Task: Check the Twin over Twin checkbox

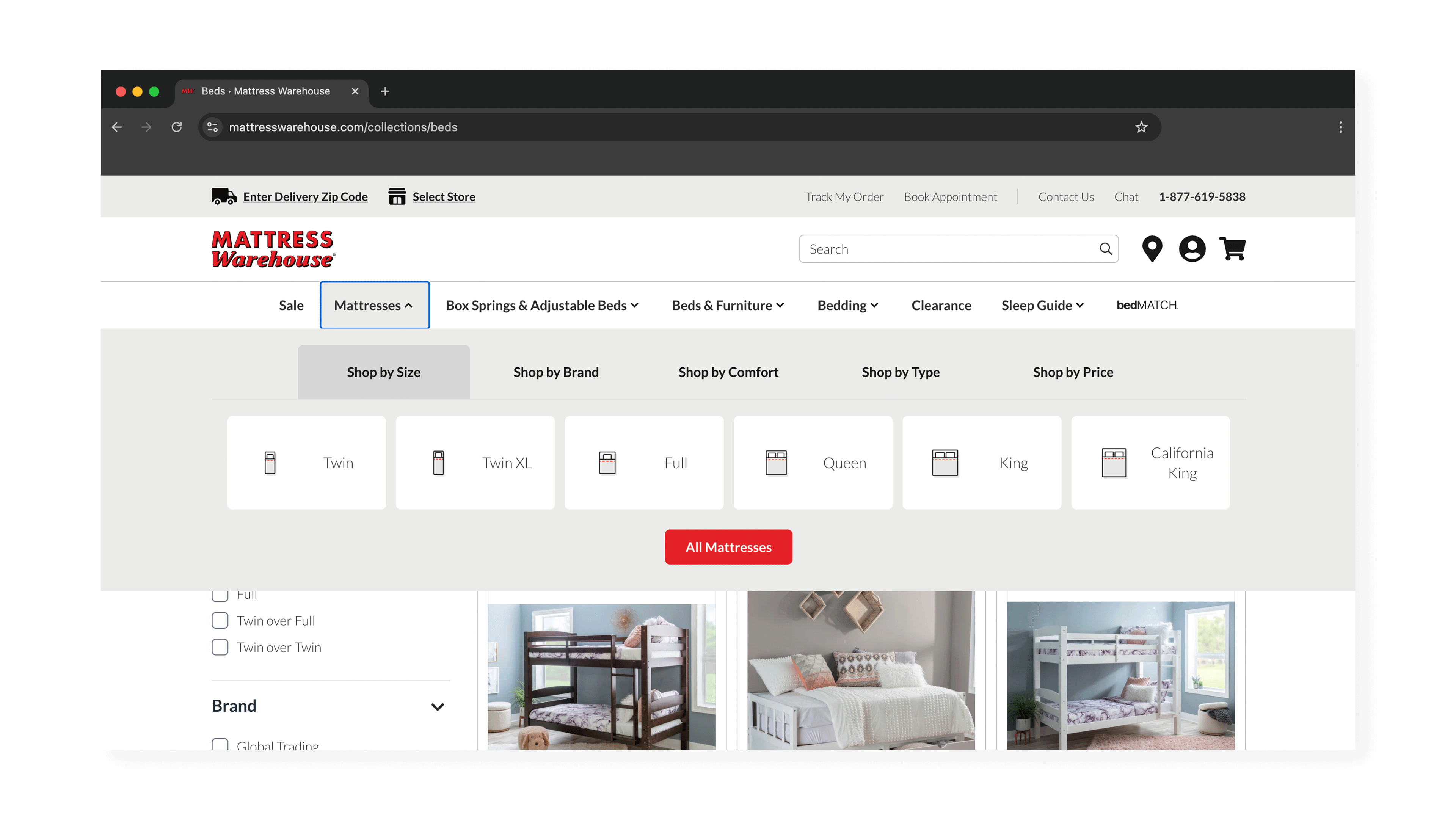Action: coord(220,646)
